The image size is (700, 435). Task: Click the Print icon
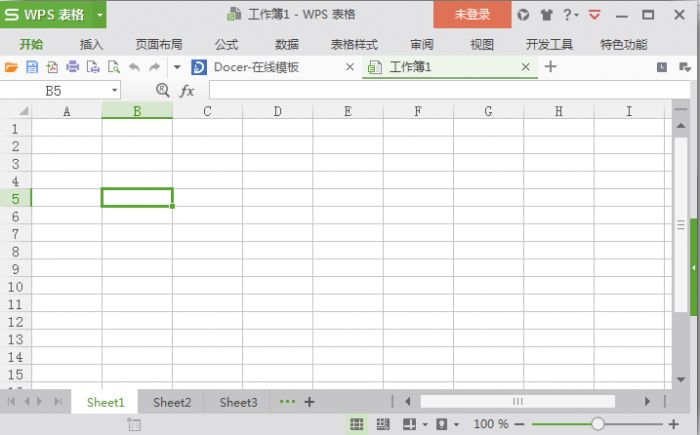72,67
